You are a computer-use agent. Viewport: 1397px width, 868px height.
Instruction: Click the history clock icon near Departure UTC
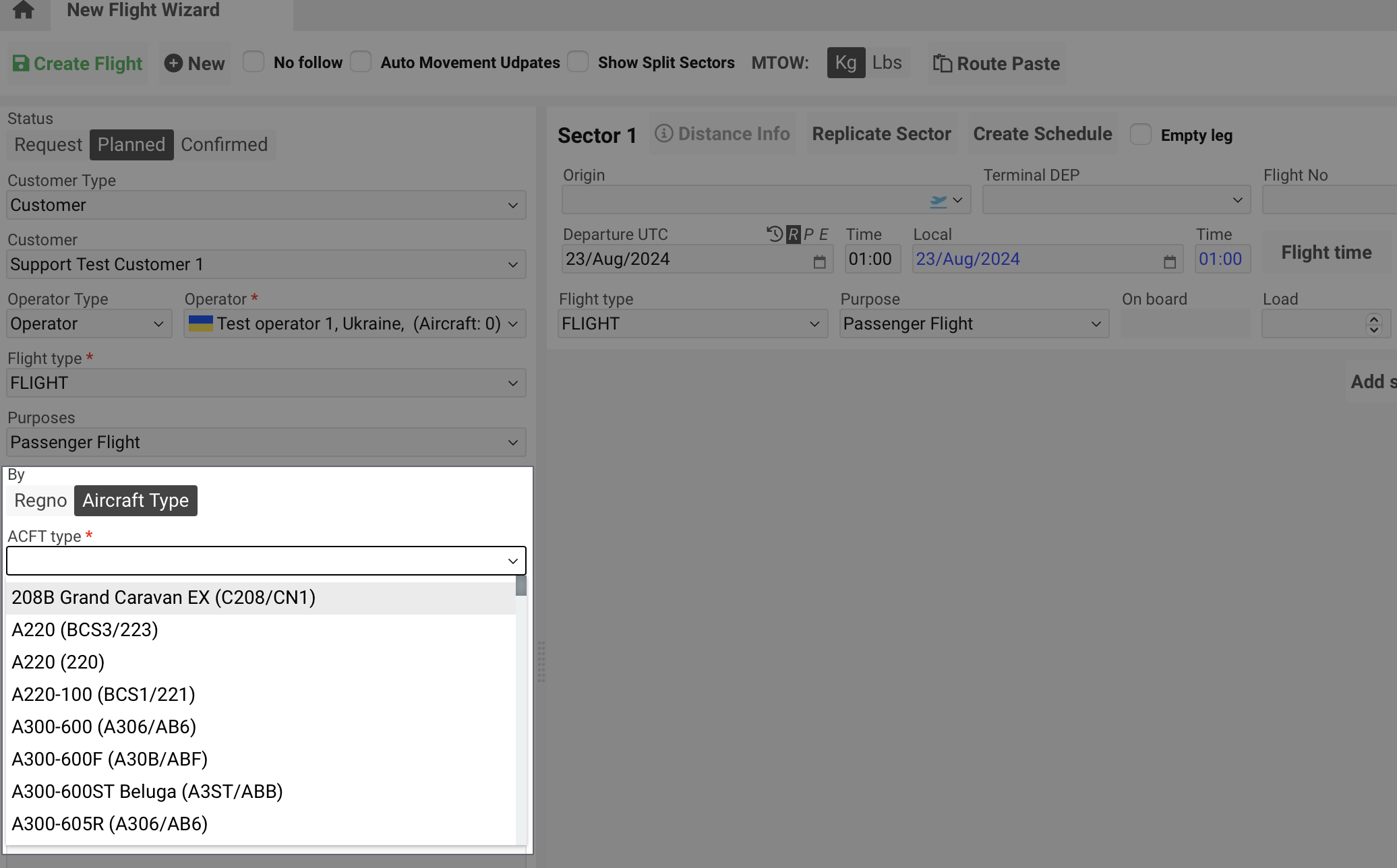(775, 234)
